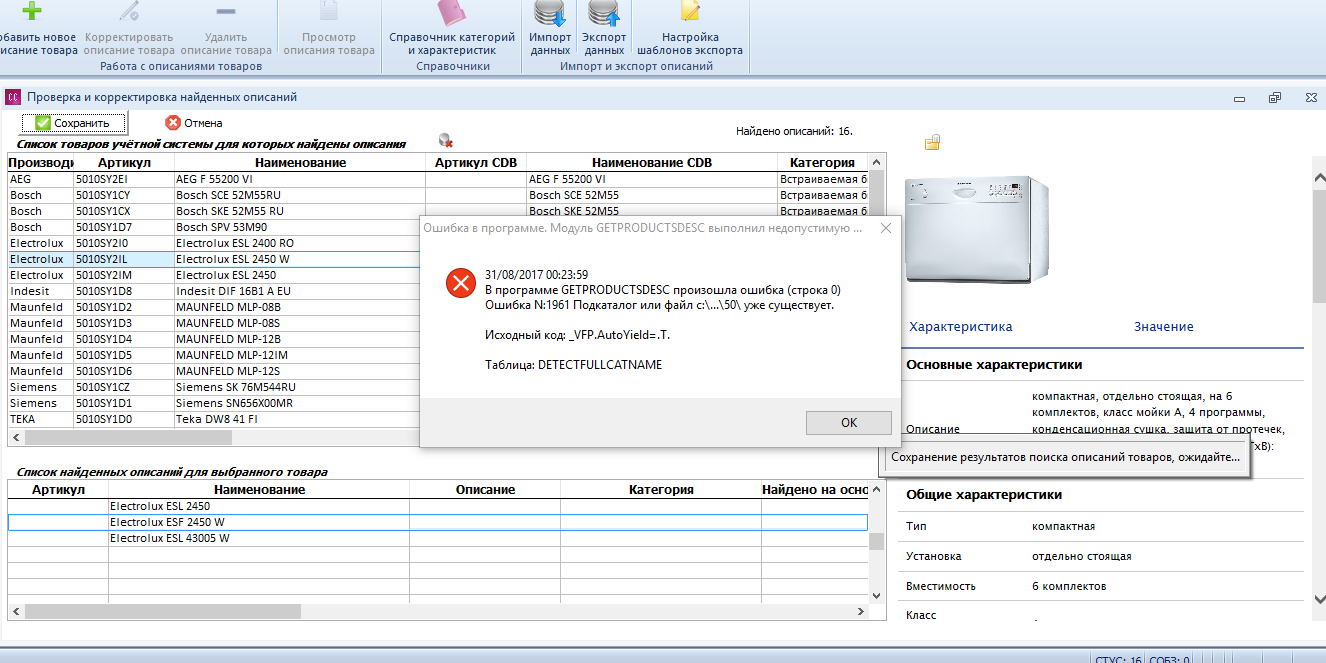The width and height of the screenshot is (1326, 663).
Task: Click the red error icon in the dialog
Action: 461,284
